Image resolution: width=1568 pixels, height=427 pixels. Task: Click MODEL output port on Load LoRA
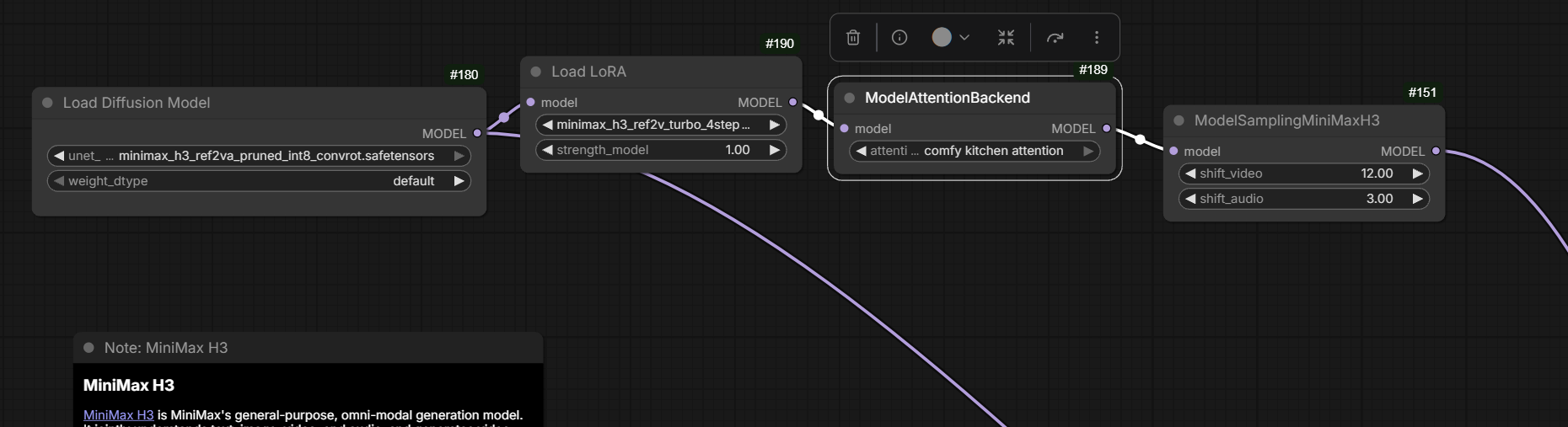point(792,102)
